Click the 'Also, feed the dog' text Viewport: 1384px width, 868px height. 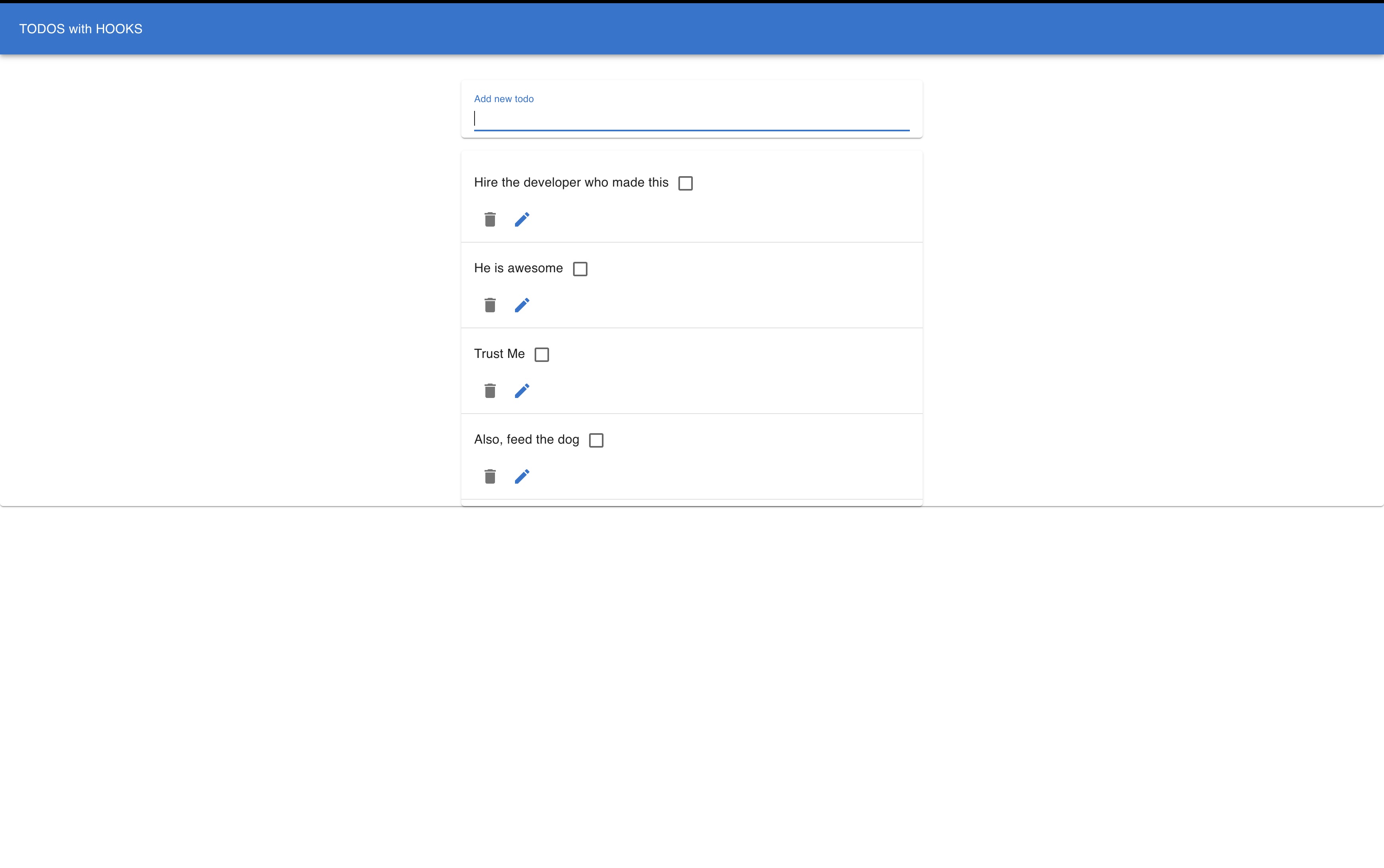pyautogui.click(x=526, y=439)
